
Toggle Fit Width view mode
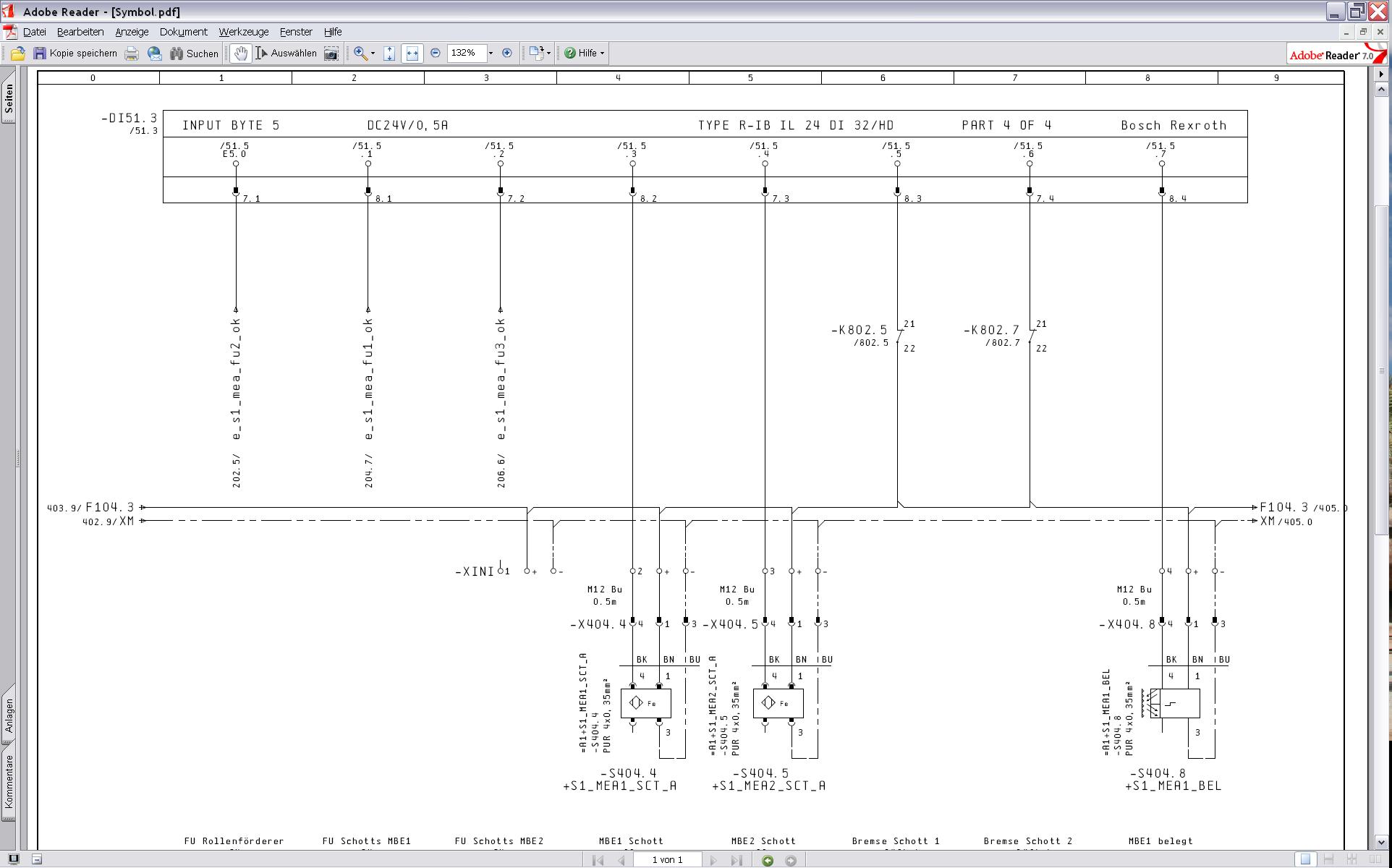pos(412,54)
